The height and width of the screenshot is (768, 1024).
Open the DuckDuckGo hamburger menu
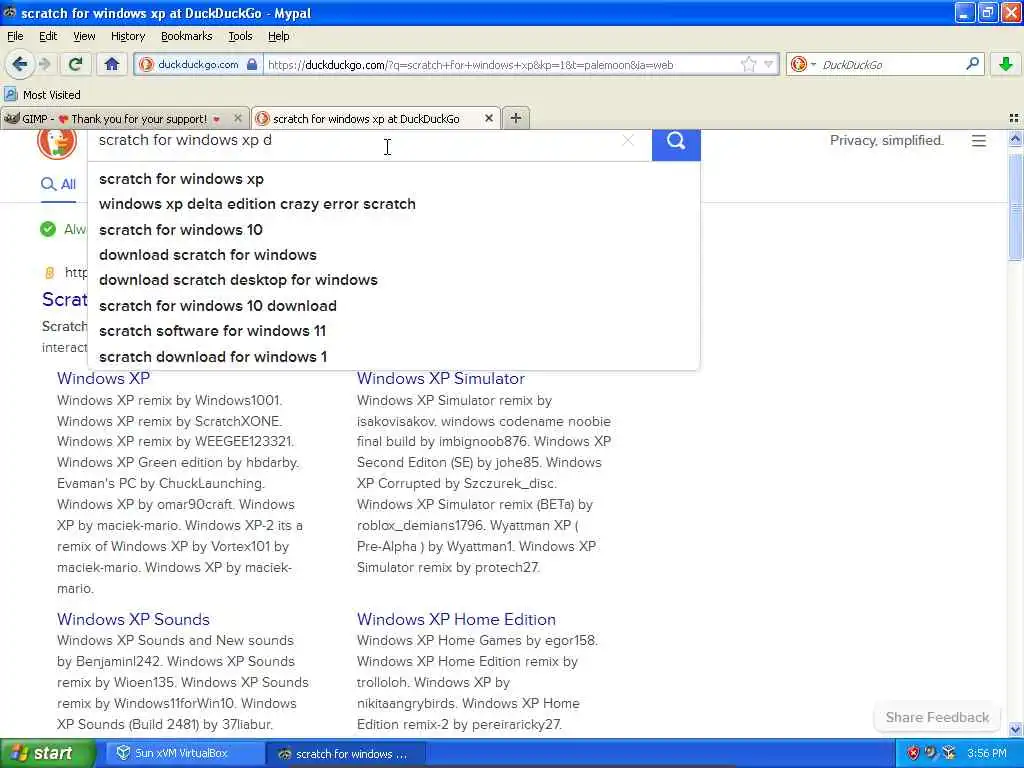click(x=978, y=140)
